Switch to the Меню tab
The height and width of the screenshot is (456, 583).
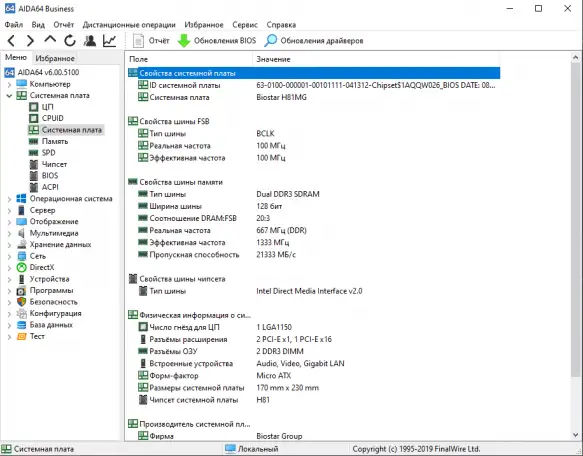pyautogui.click(x=16, y=58)
